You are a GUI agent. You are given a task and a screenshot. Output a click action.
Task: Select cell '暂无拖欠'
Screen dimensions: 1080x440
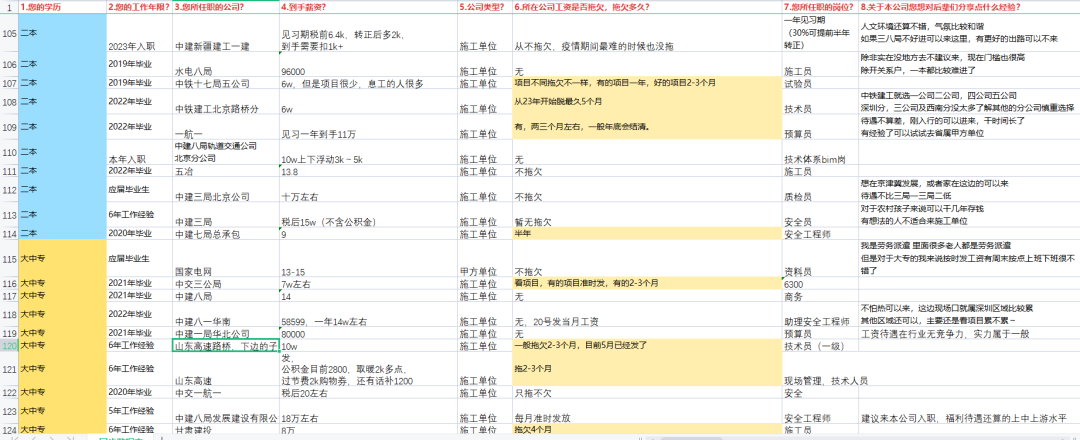[x=647, y=216]
